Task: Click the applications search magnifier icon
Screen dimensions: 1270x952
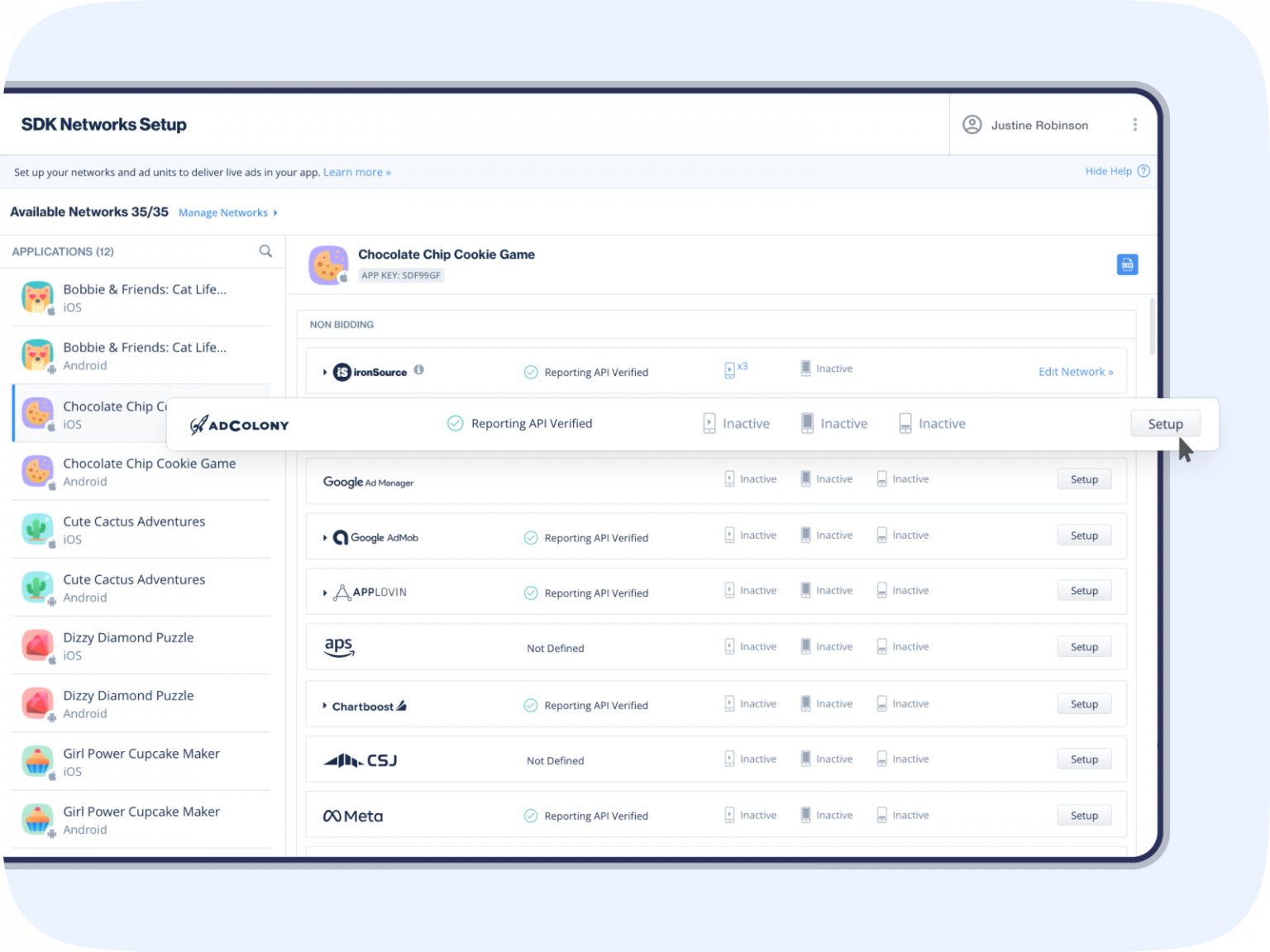Action: 265,251
